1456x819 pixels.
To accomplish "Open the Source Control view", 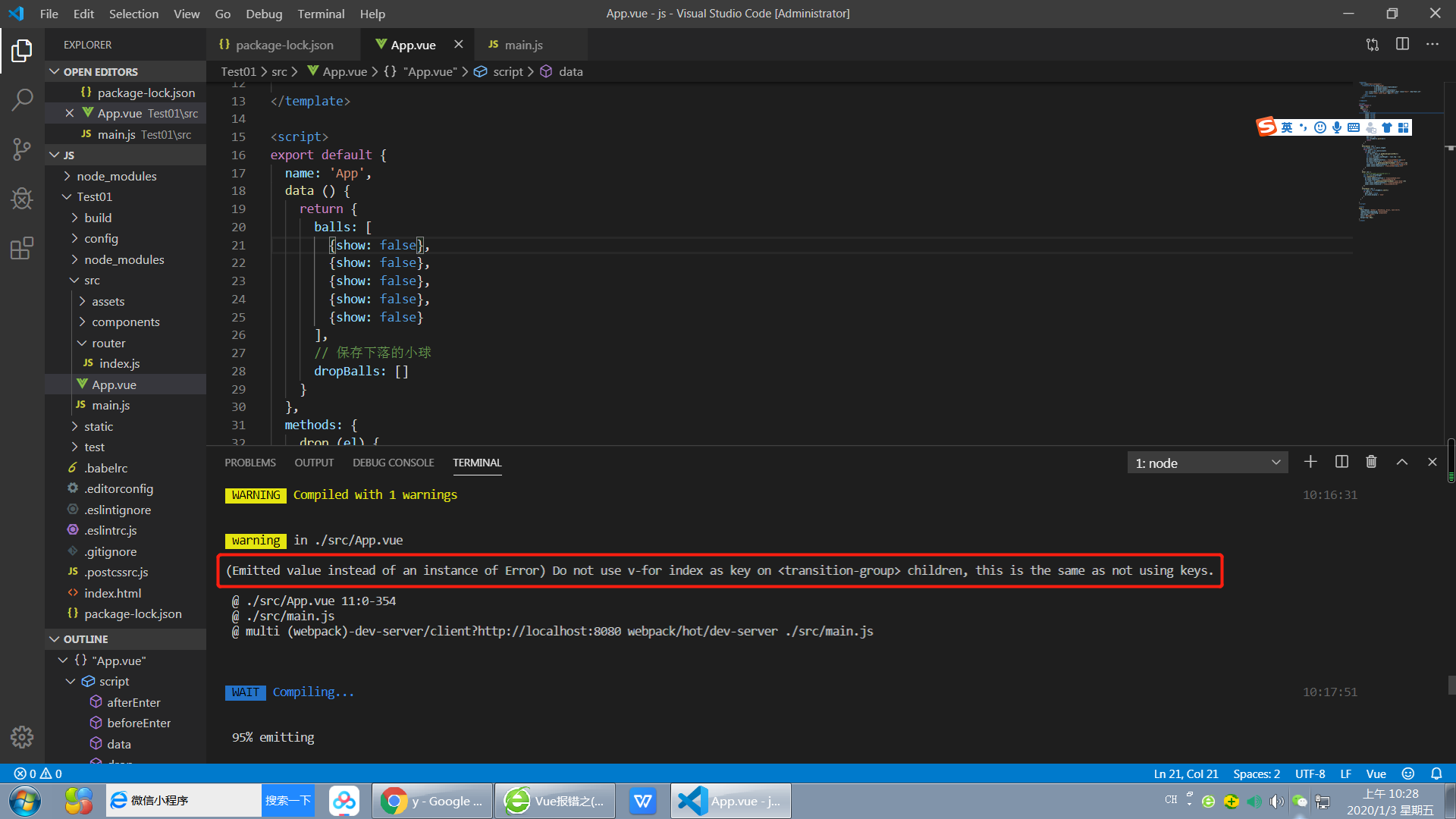I will 22,149.
